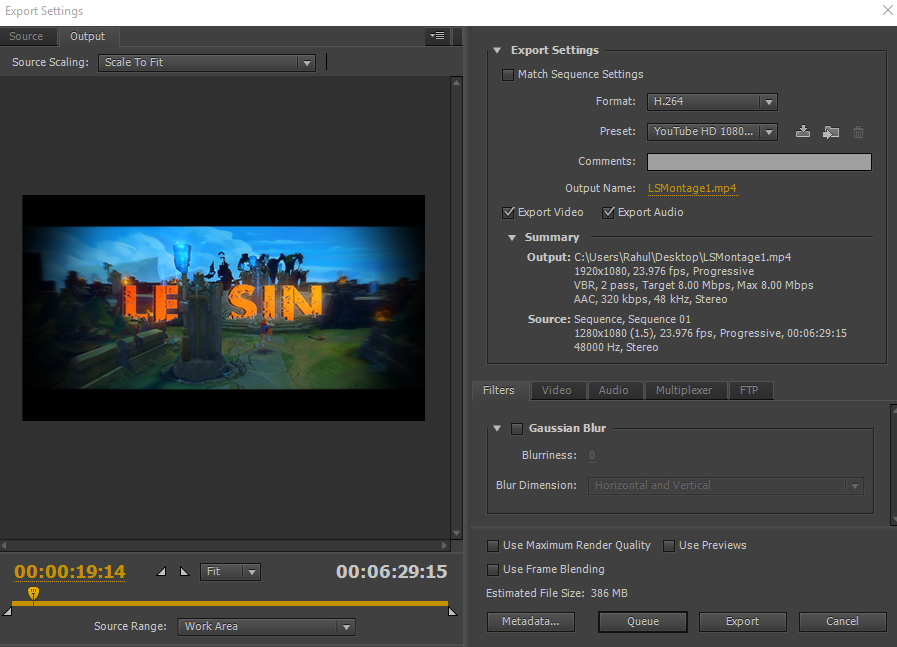Viewport: 897px width, 647px height.
Task: Click the Blurriness value 0
Action: pos(592,455)
